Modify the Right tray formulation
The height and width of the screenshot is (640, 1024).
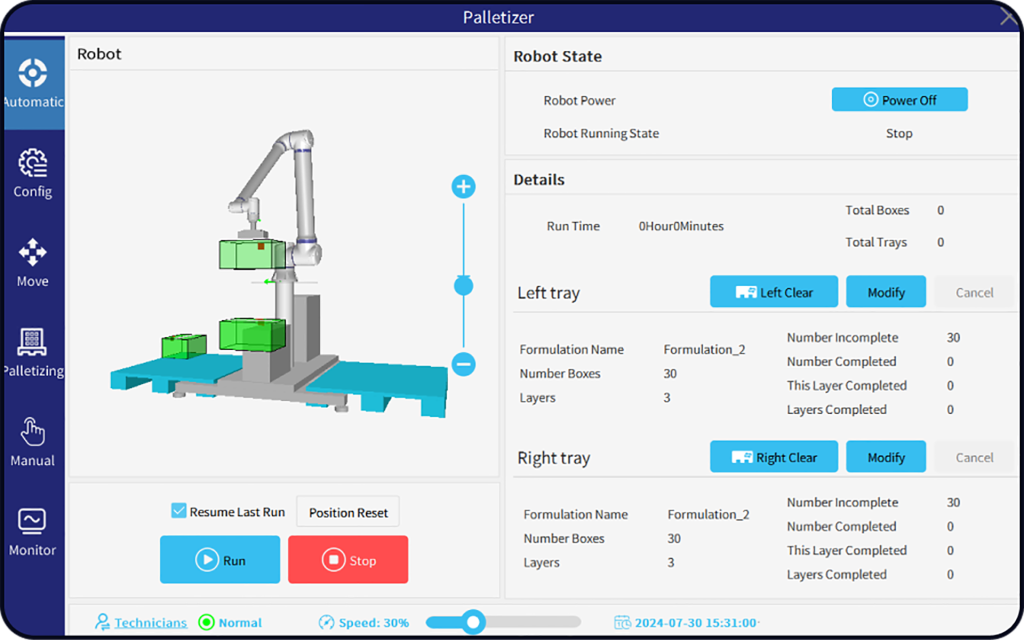coord(885,458)
